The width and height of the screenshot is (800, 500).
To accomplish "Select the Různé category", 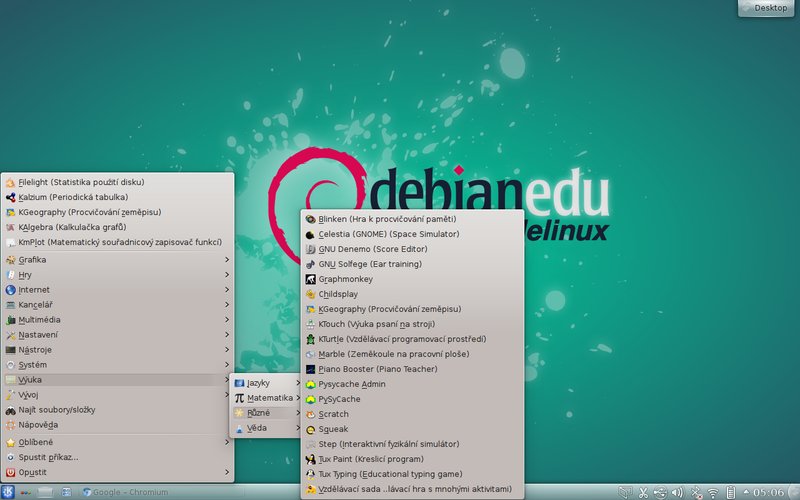I will [x=266, y=413].
